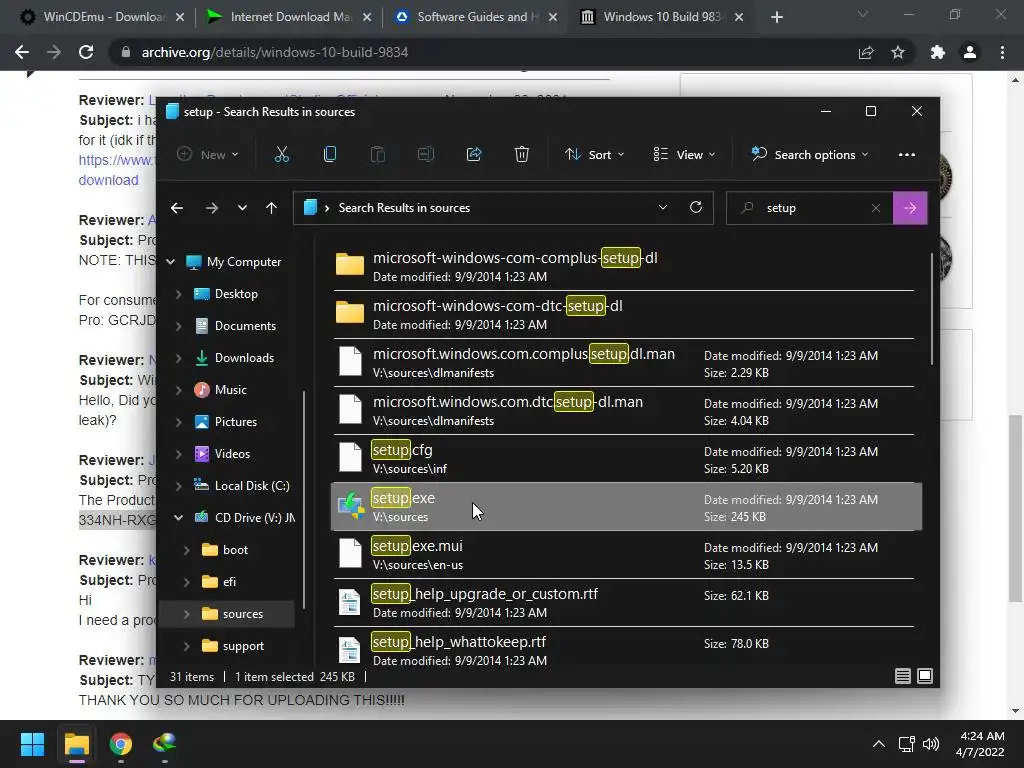The width and height of the screenshot is (1024, 768).
Task: Clear the setup search query
Action: 876,208
